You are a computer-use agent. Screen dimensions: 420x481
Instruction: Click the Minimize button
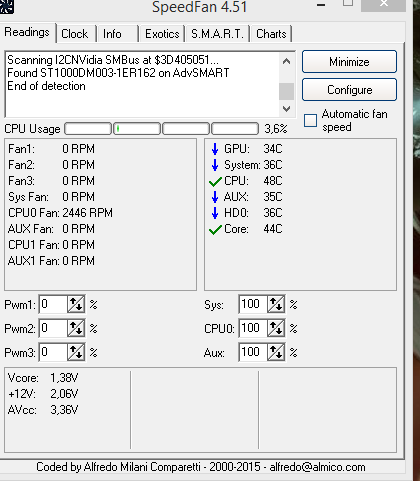coord(349,62)
